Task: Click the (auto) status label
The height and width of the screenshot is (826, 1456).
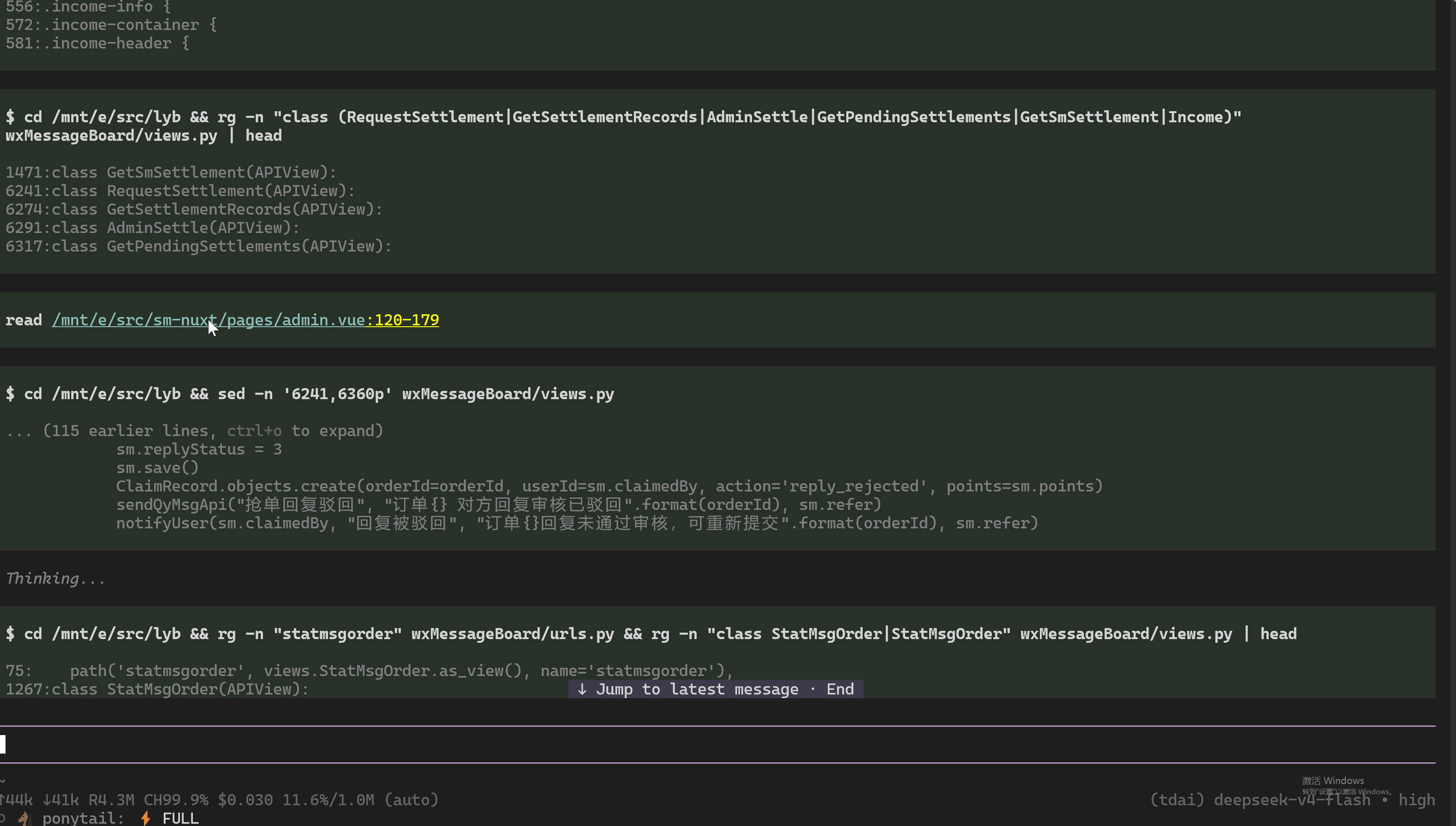Action: 412,800
